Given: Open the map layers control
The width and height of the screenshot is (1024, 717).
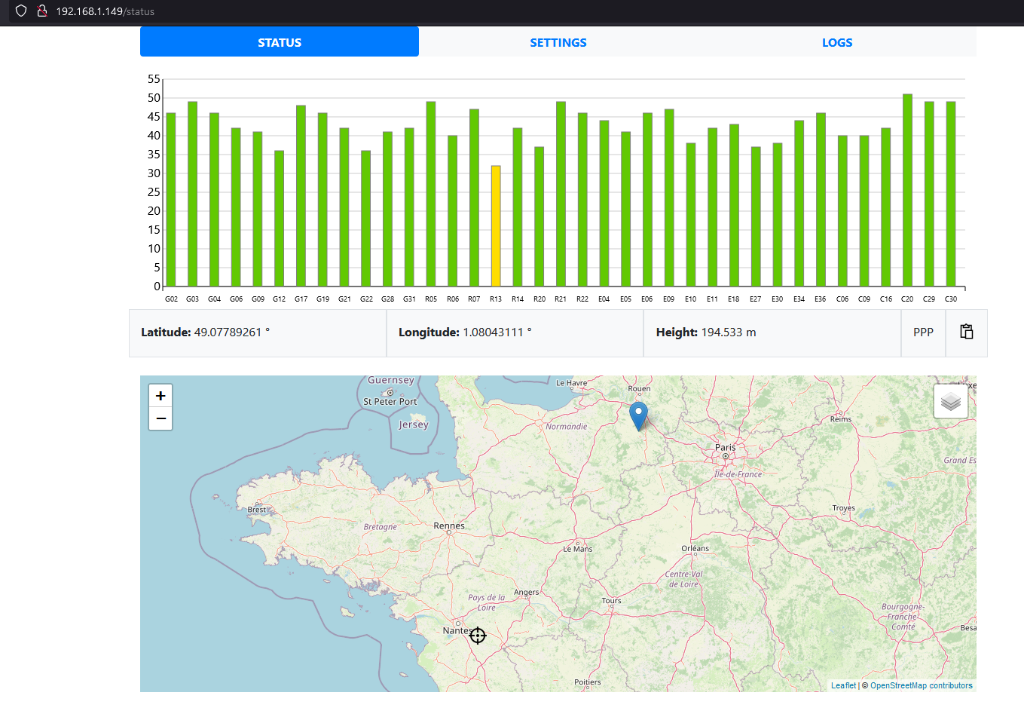Looking at the screenshot, I should pyautogui.click(x=950, y=401).
